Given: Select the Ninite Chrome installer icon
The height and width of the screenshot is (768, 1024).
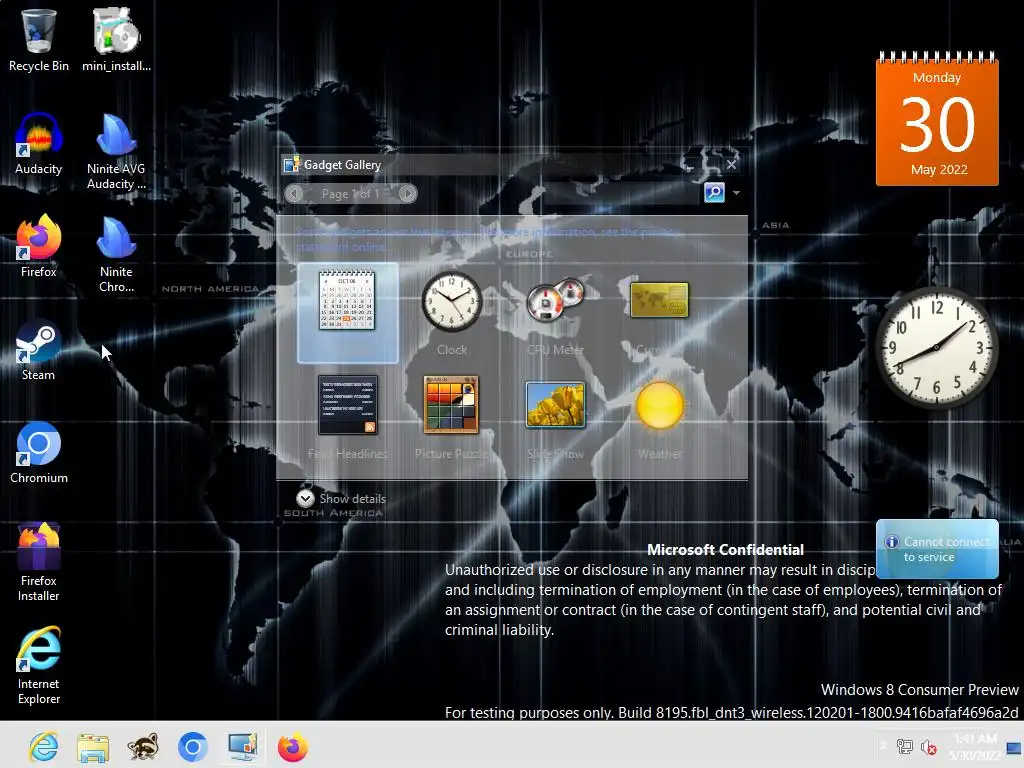Looking at the screenshot, I should [116, 254].
